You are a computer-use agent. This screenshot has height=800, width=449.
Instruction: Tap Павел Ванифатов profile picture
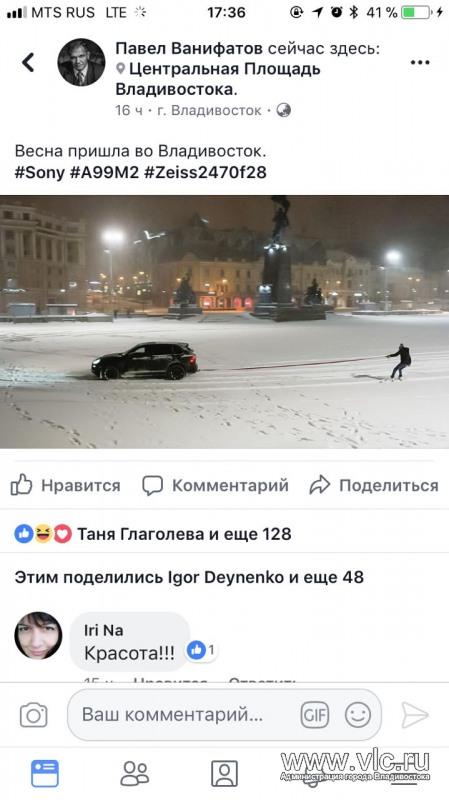81,62
